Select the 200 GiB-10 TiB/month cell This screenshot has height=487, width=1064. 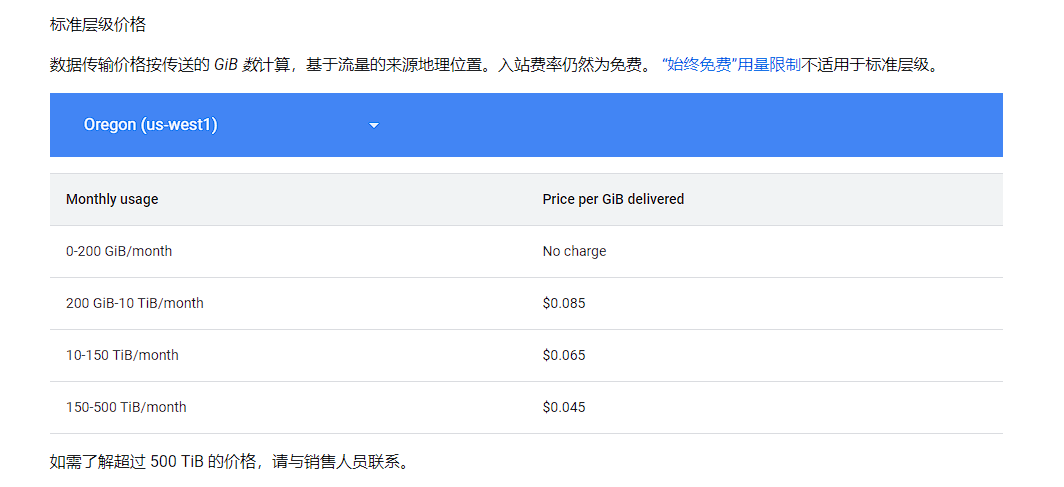(134, 303)
